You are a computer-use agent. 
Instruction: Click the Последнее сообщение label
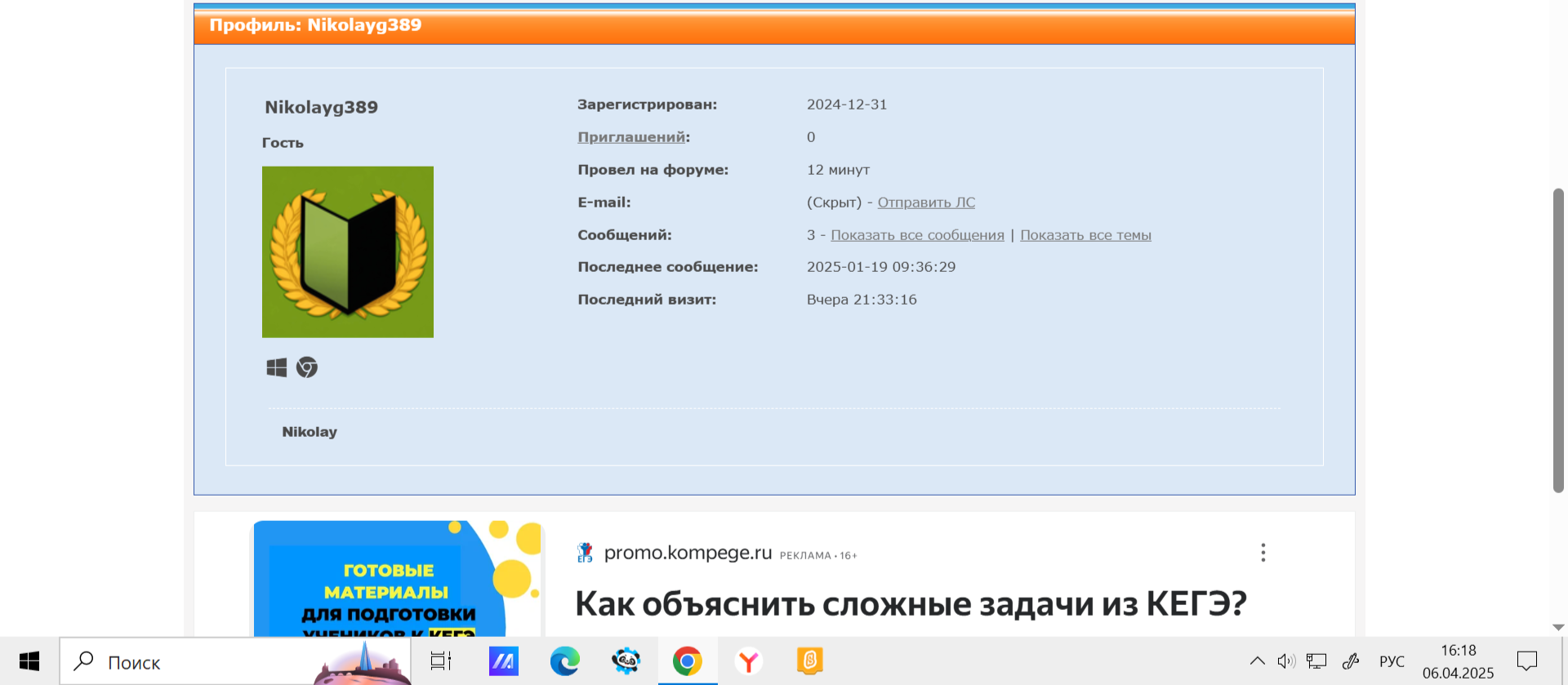coord(668,267)
